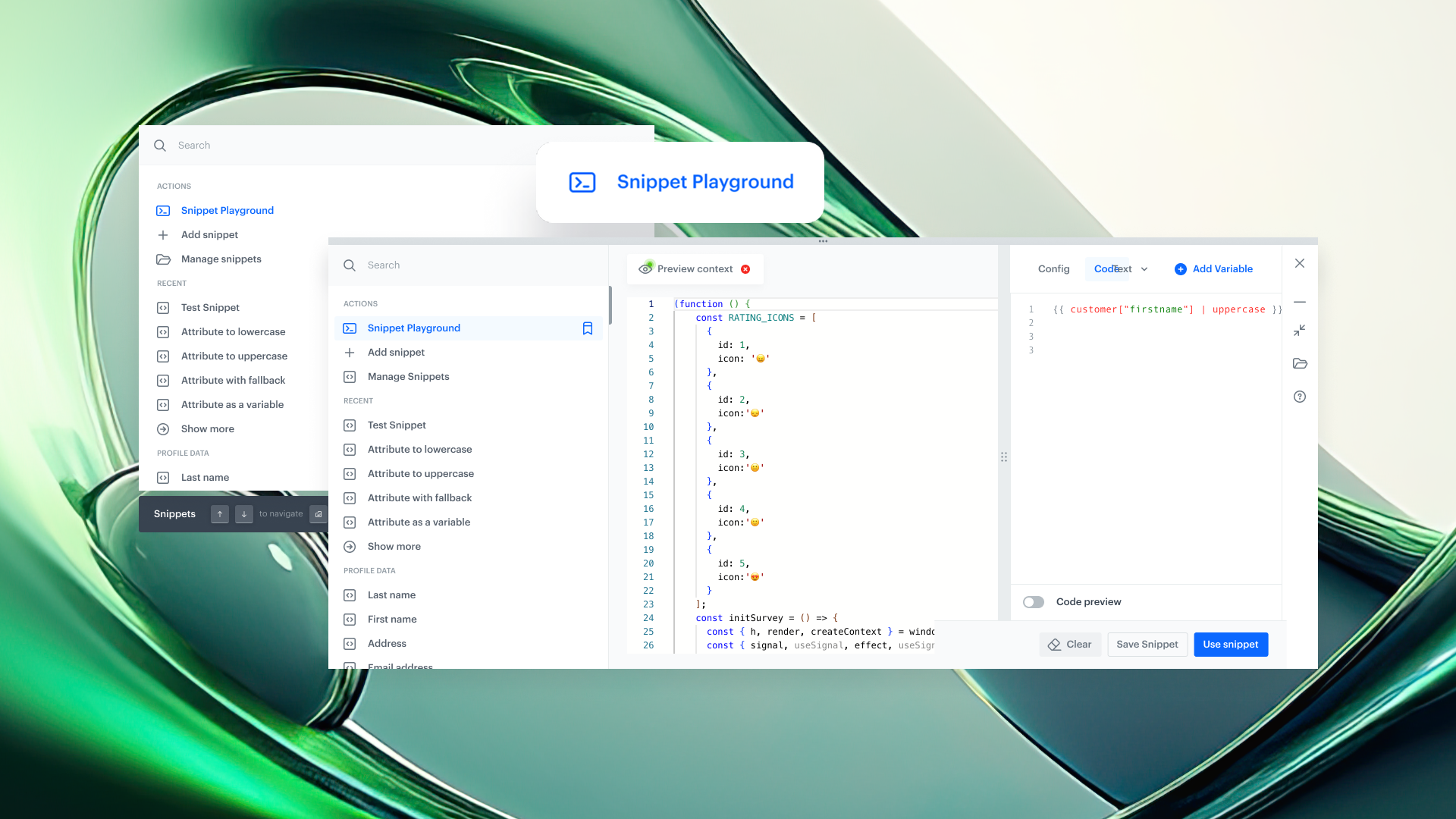
Task: Remove preview context with red X icon
Action: 745,269
